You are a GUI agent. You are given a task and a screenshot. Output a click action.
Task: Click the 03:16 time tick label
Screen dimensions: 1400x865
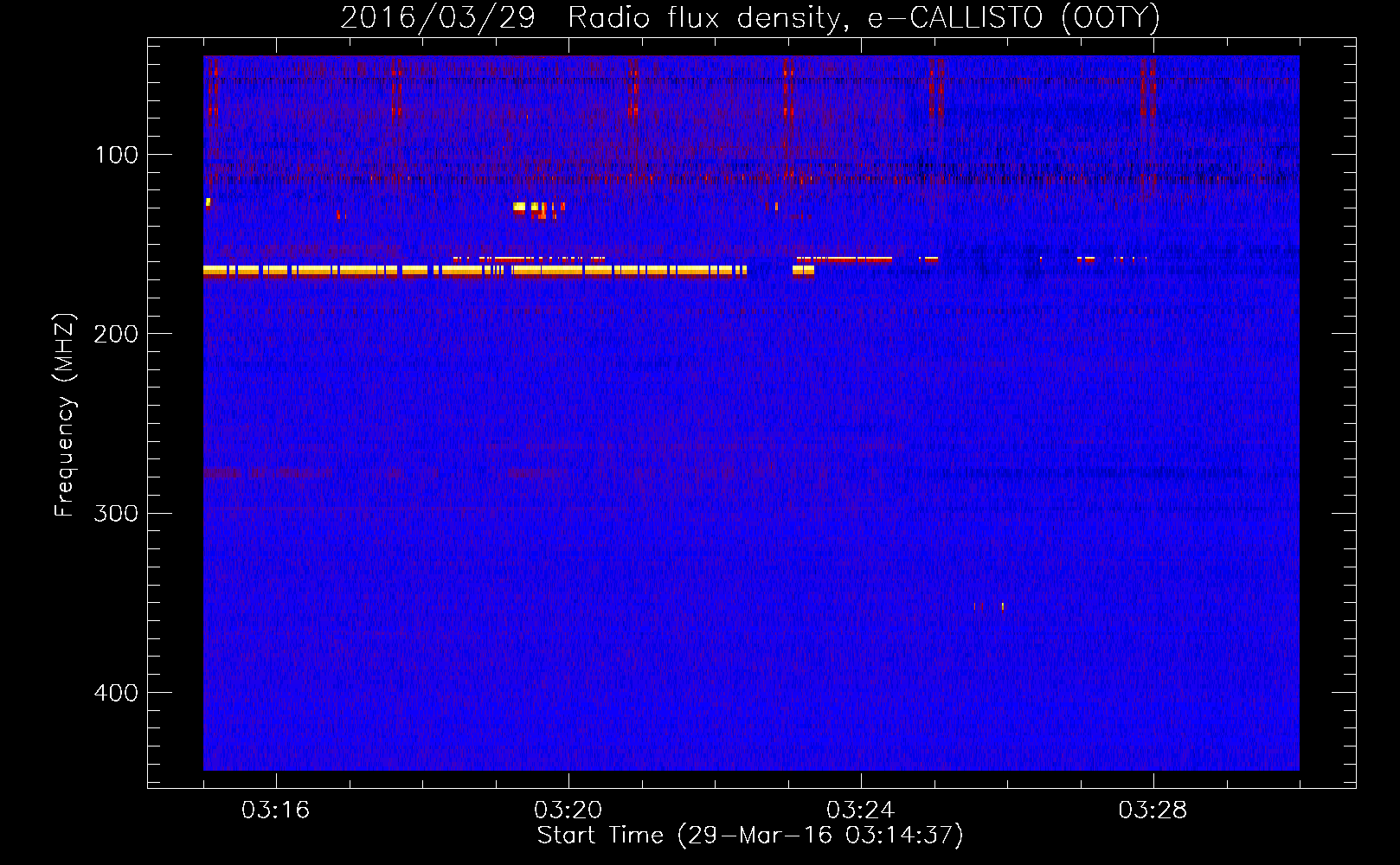point(275,811)
